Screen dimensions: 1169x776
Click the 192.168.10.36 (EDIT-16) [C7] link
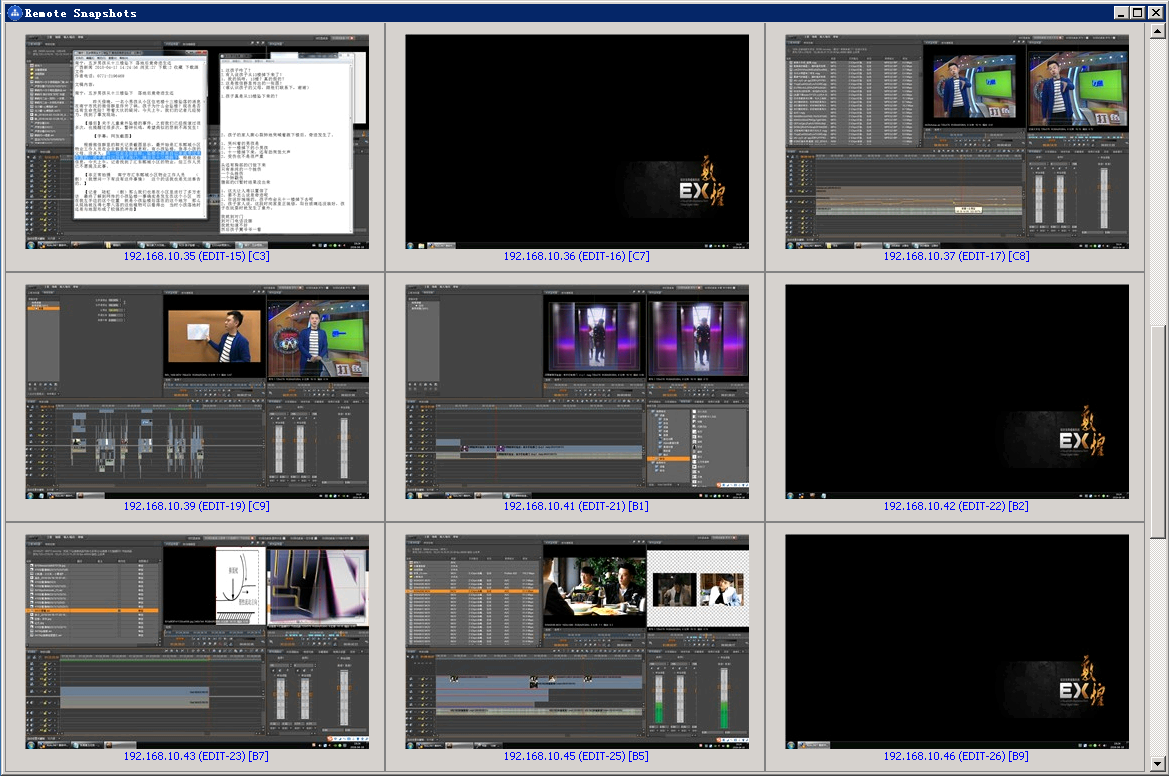pos(576,256)
